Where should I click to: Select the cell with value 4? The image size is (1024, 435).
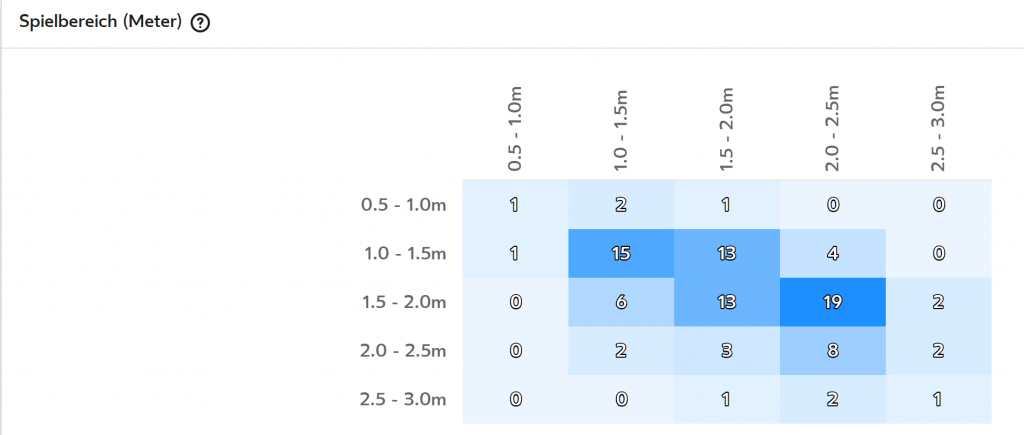833,253
